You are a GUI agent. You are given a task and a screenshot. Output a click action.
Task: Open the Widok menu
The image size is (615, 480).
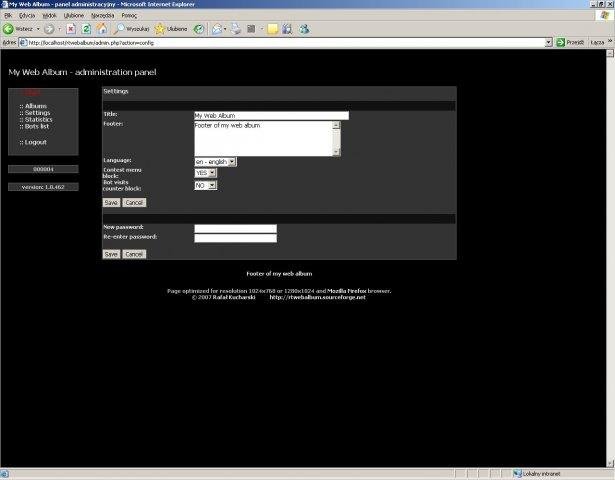[x=49, y=15]
